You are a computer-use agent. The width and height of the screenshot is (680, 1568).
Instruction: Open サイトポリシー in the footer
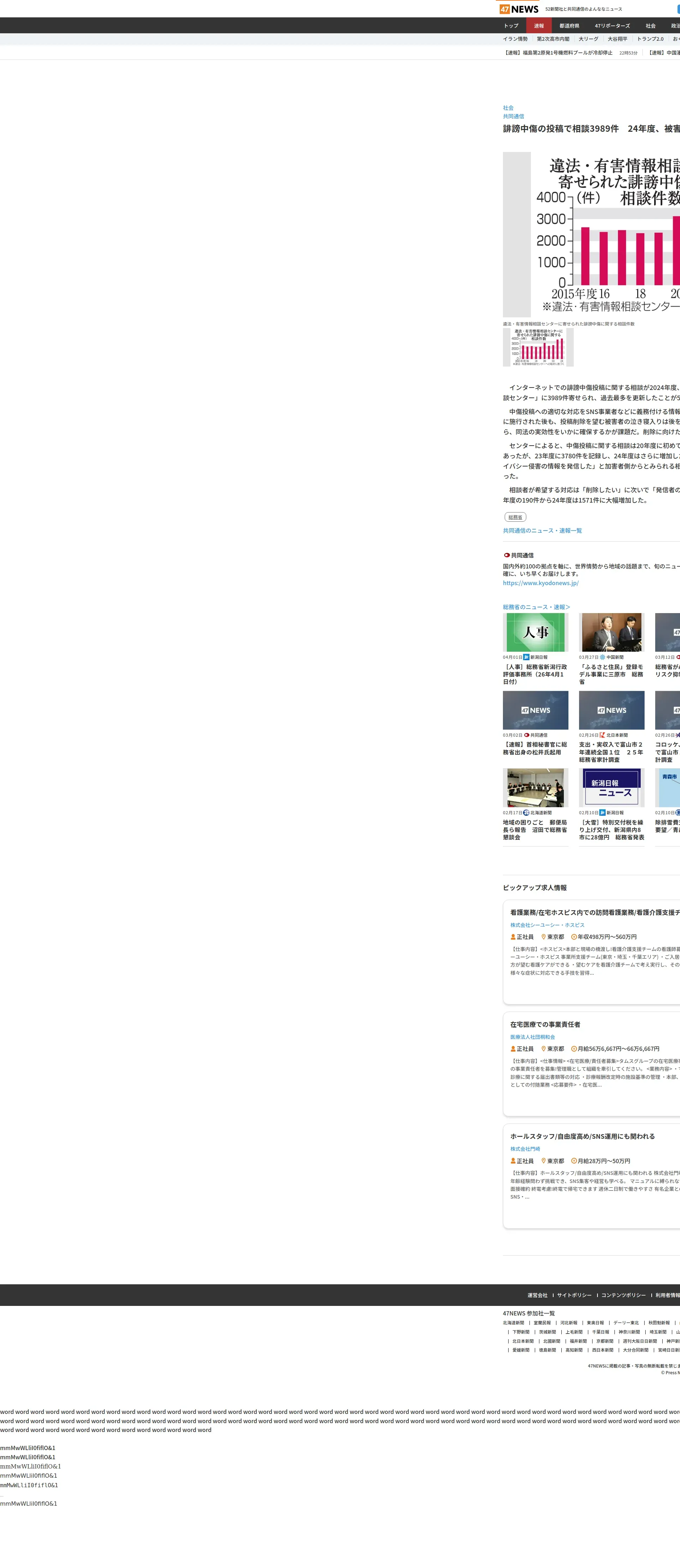574,1295
